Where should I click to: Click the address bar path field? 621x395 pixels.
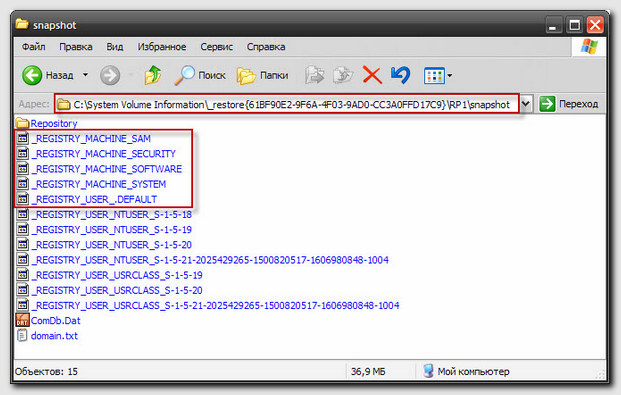[287, 104]
